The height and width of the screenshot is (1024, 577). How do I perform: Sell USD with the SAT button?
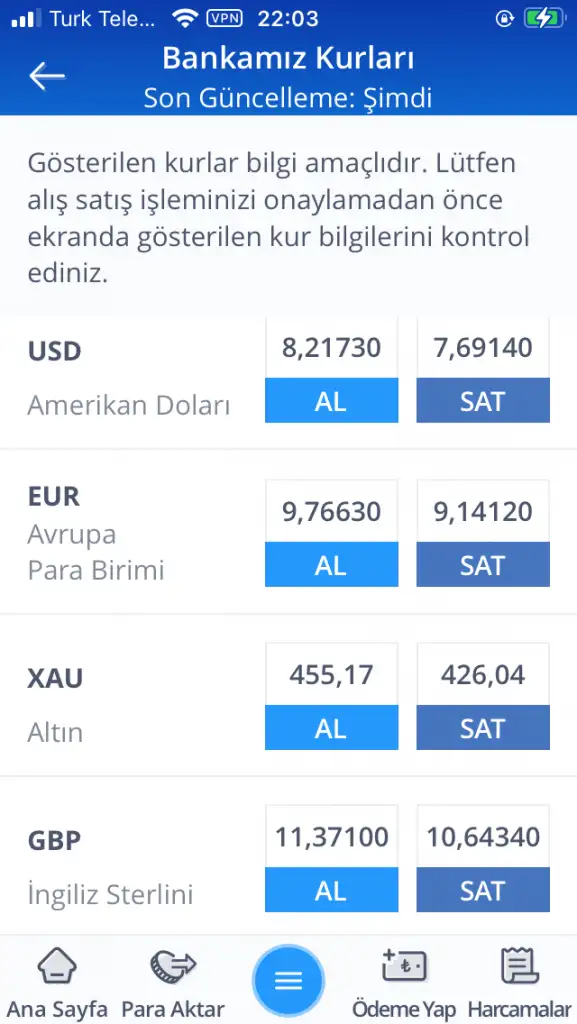[483, 400]
